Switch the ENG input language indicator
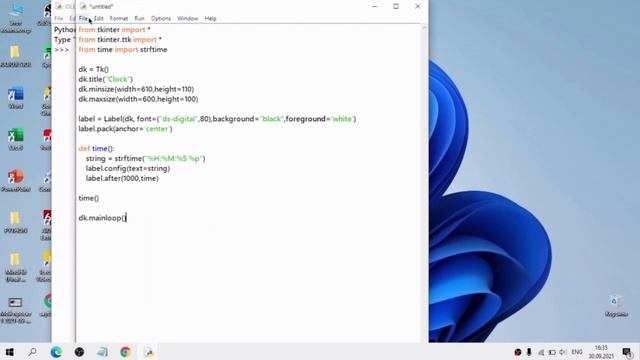This screenshot has width=640, height=360. [577, 352]
